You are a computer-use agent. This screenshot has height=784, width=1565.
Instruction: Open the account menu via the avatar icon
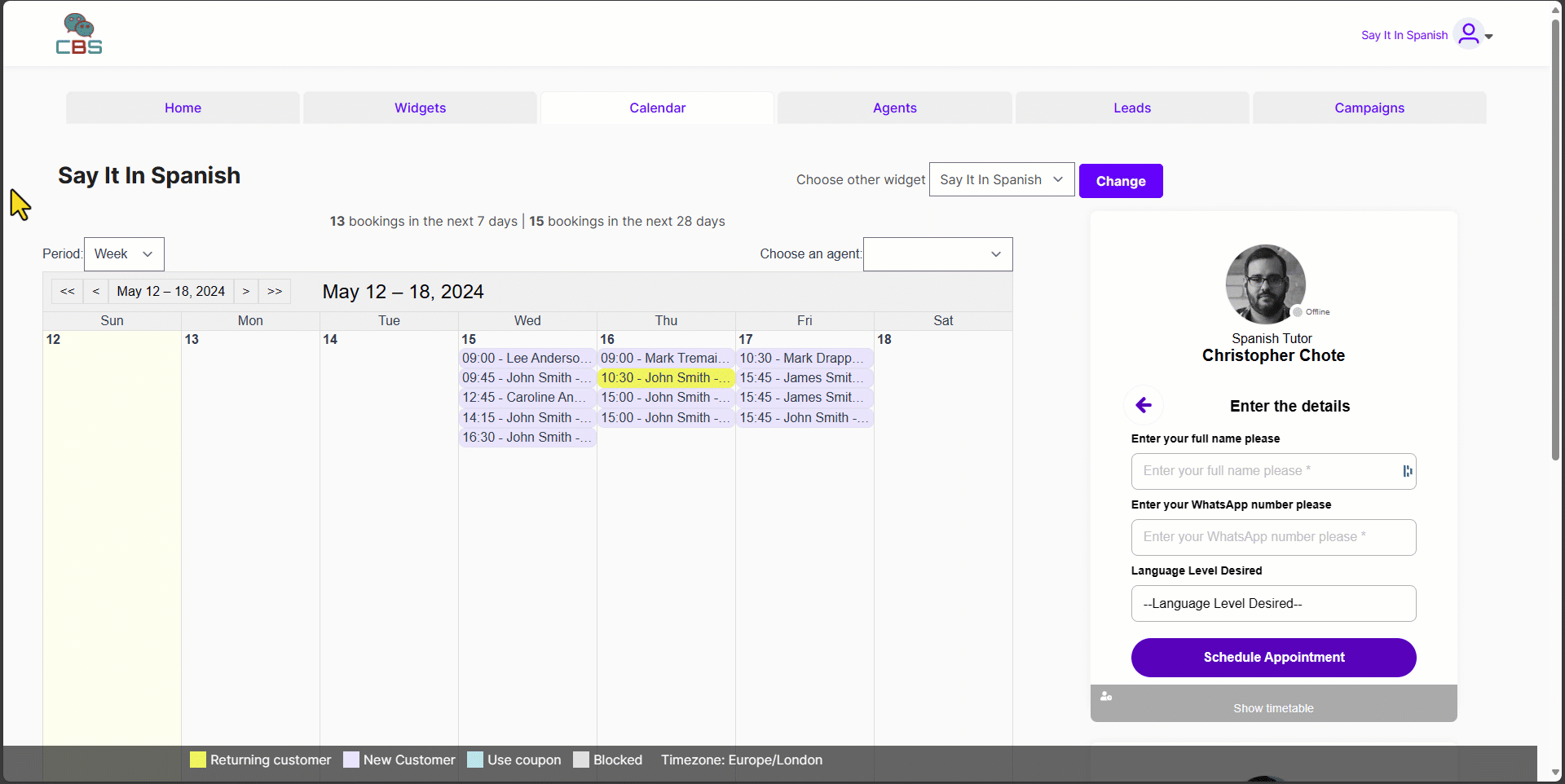[x=1468, y=34]
